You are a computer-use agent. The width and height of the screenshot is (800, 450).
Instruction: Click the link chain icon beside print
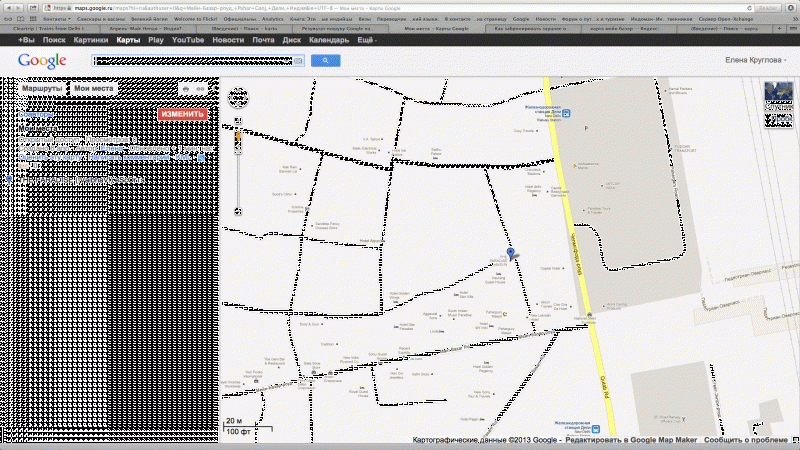201,89
